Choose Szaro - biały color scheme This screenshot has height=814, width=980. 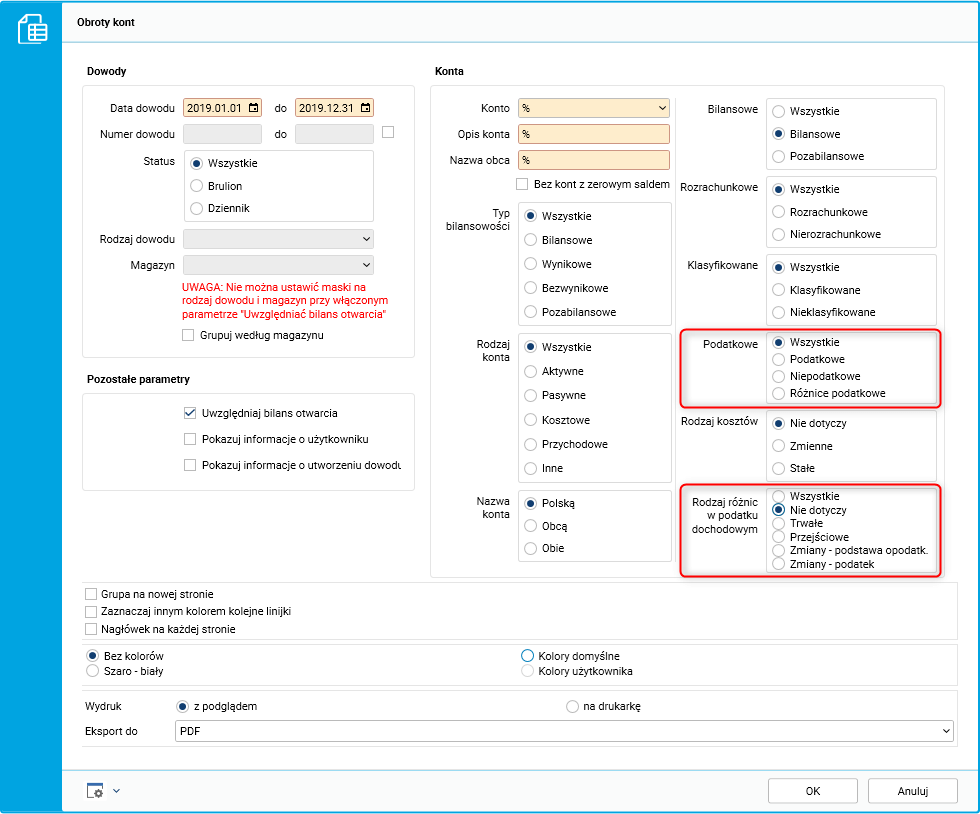[92, 671]
